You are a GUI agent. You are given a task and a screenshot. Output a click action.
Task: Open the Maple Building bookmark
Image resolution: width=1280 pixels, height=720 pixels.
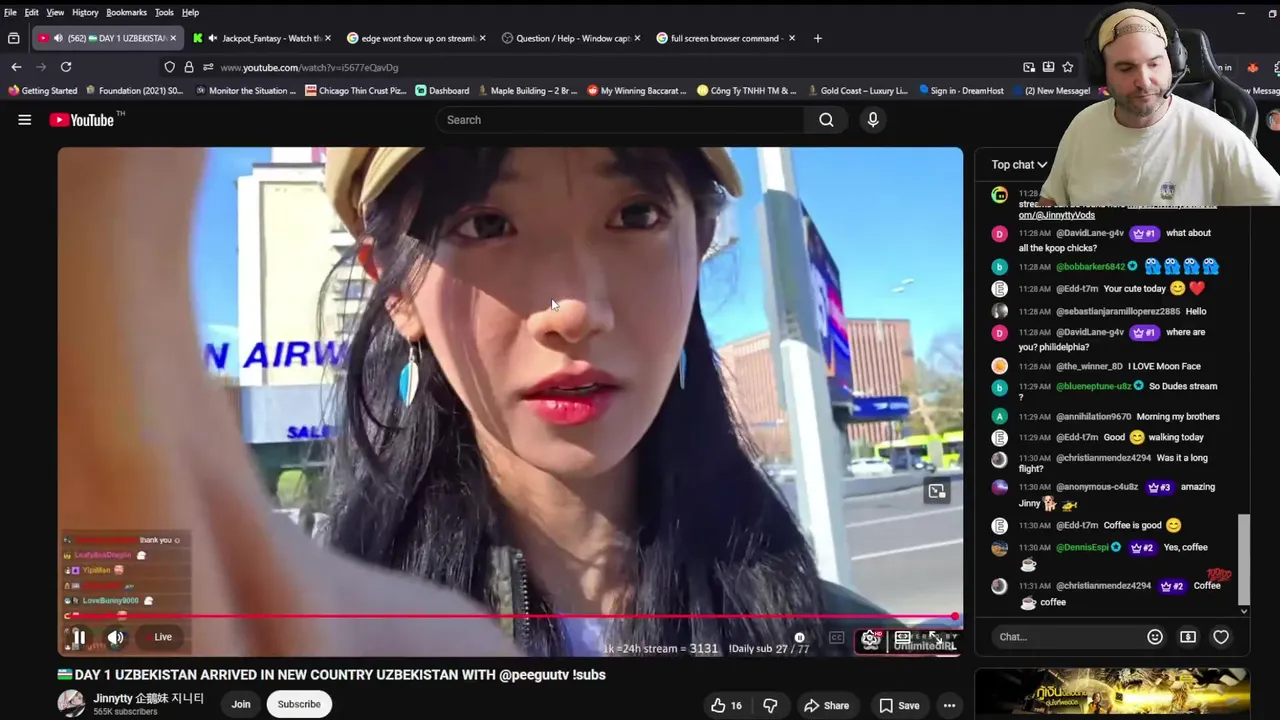527,90
